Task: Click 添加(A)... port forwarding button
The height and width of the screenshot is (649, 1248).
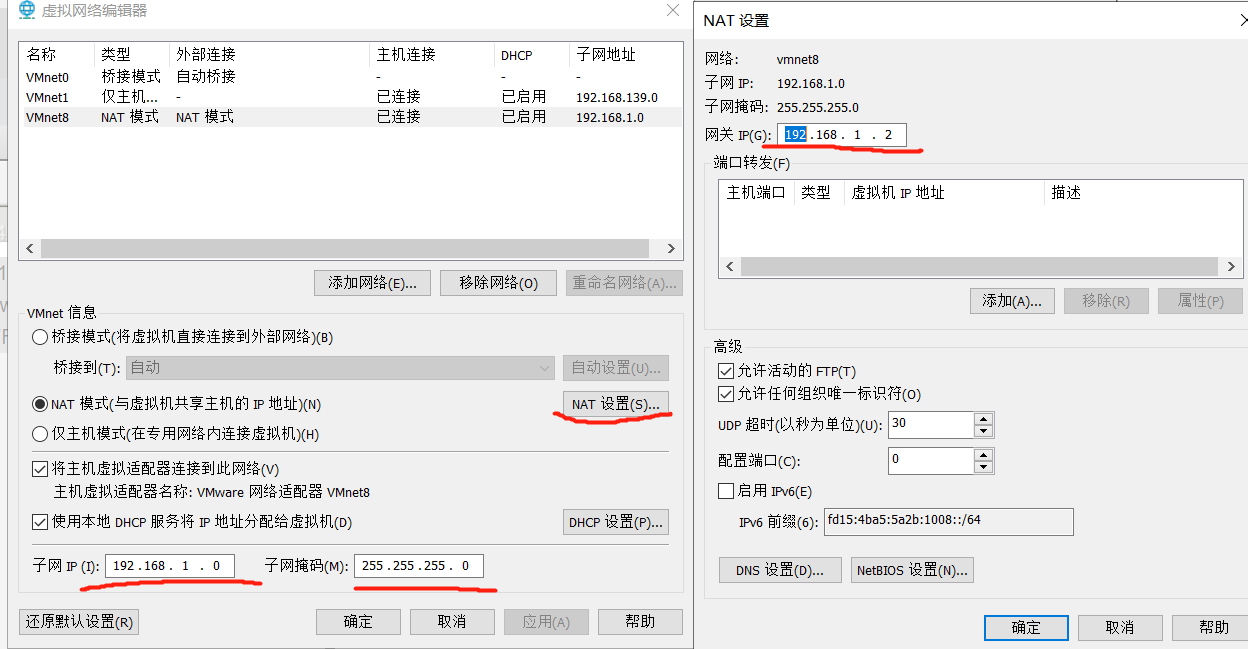Action: 1012,301
